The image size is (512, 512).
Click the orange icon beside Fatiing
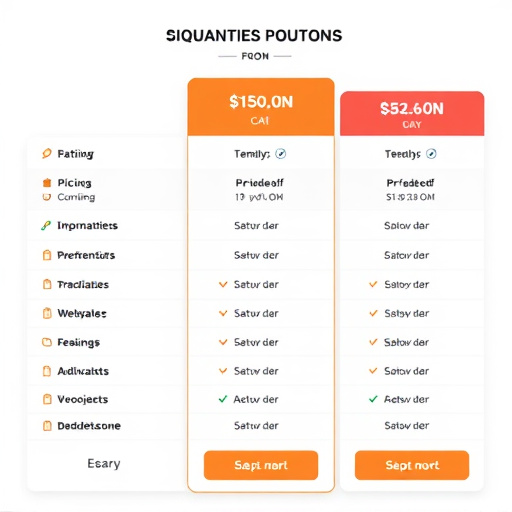coord(47,153)
